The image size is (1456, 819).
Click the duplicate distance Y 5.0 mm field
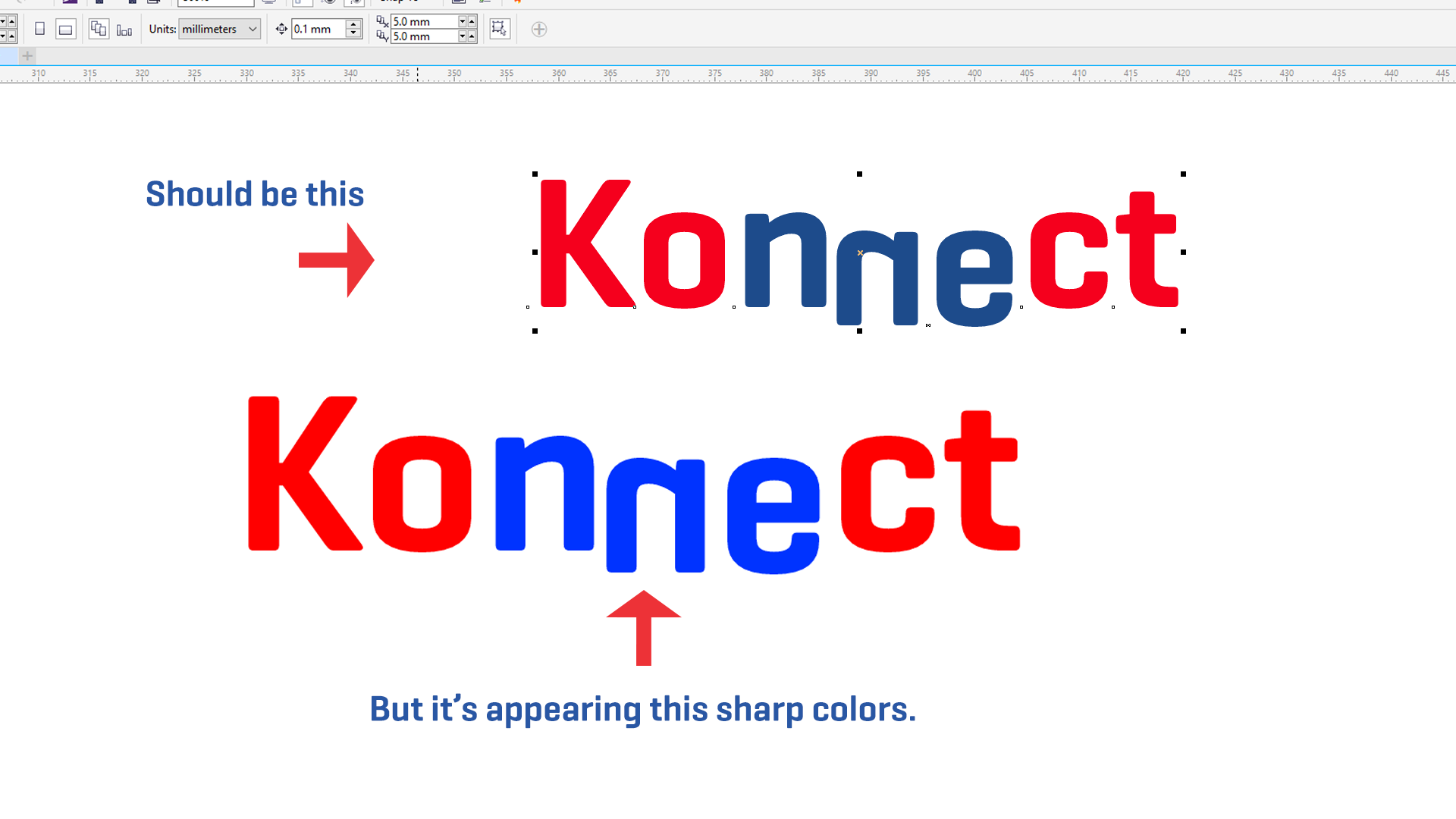click(x=424, y=36)
